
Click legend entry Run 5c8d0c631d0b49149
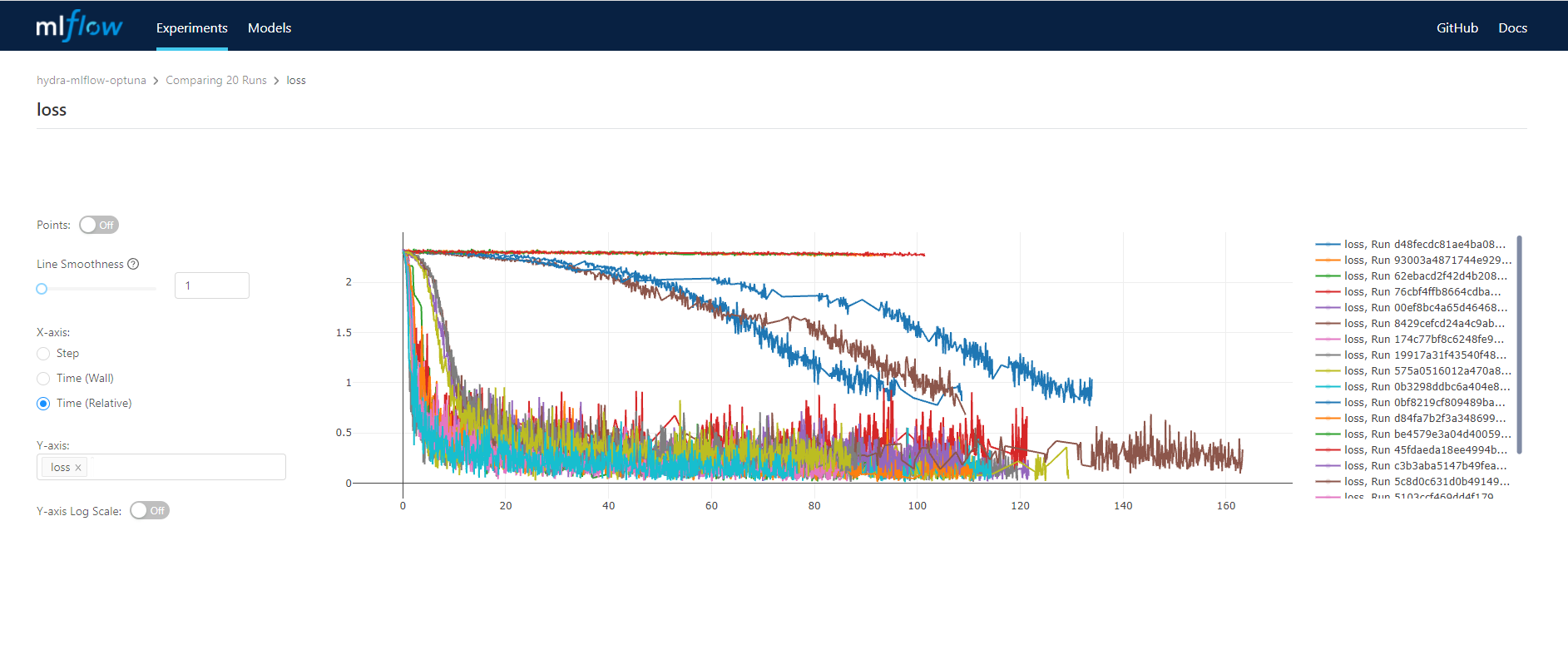tap(1412, 481)
